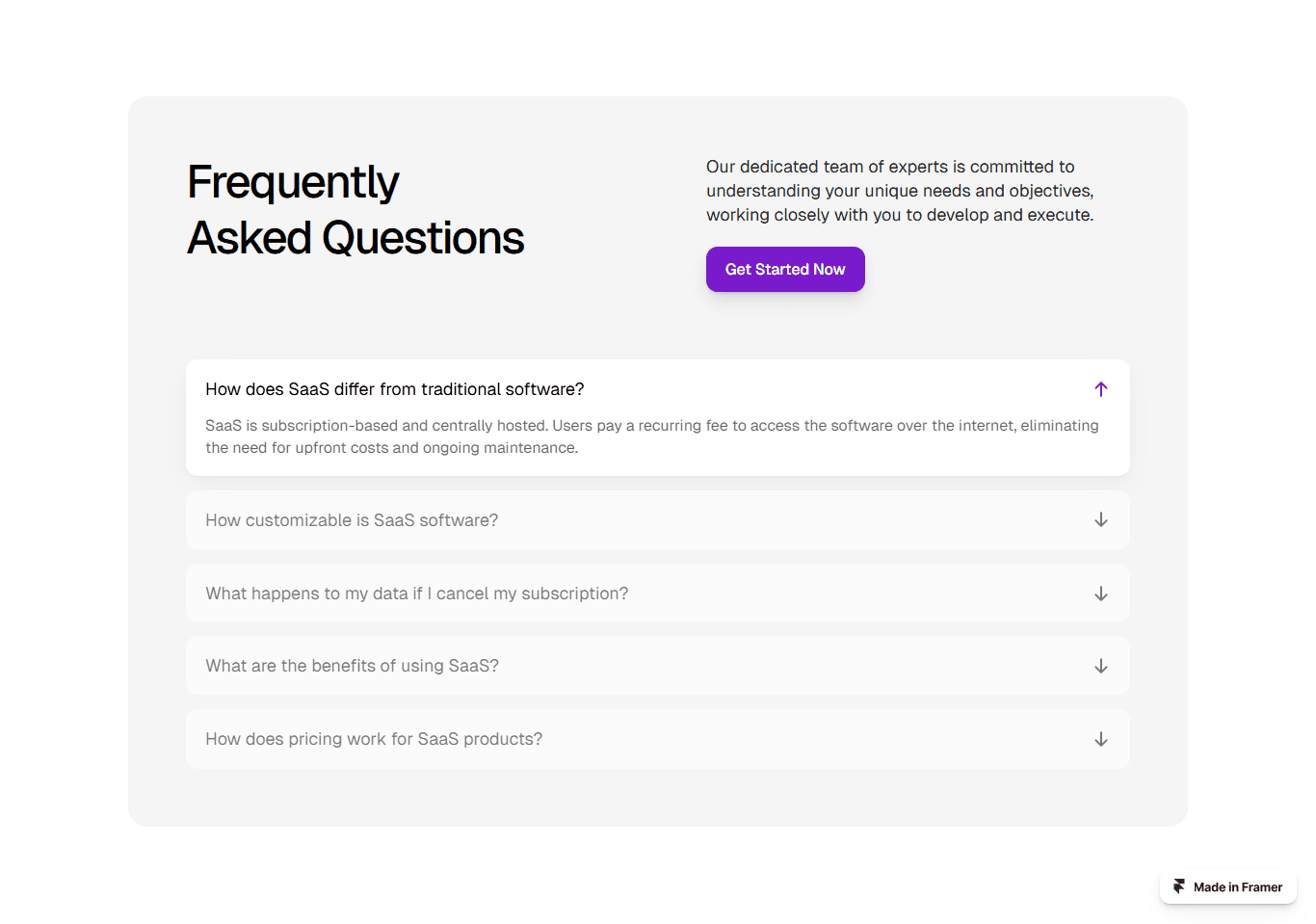
Task: Click the Get Started Now button
Action: pos(785,270)
